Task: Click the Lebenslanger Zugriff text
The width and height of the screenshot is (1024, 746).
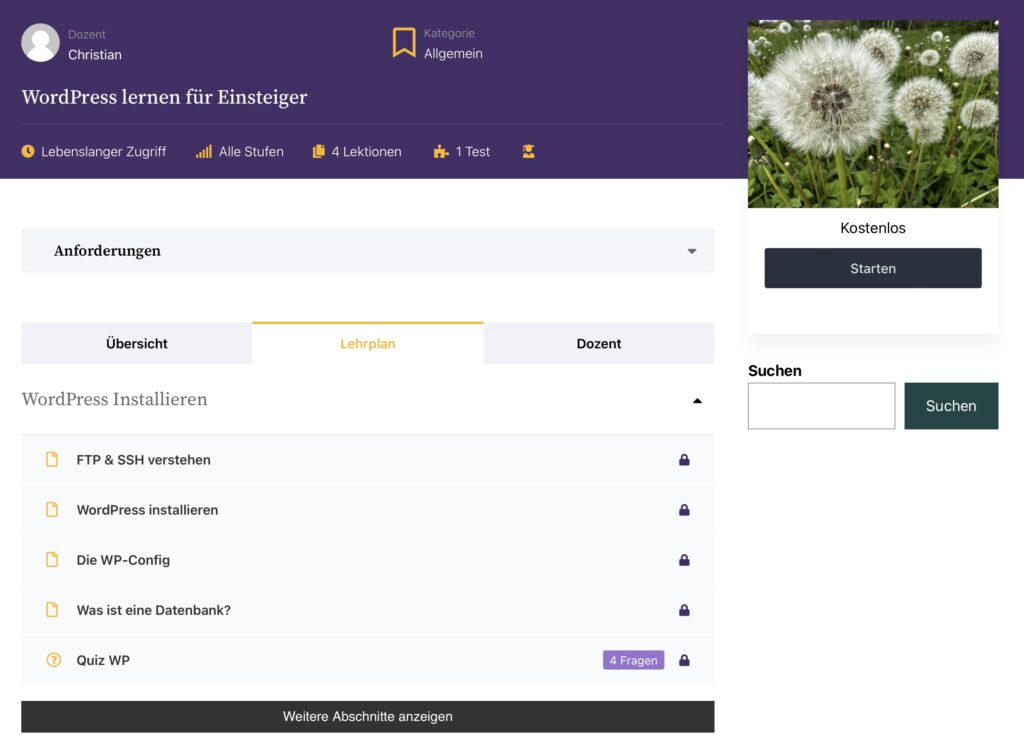Action: 104,152
